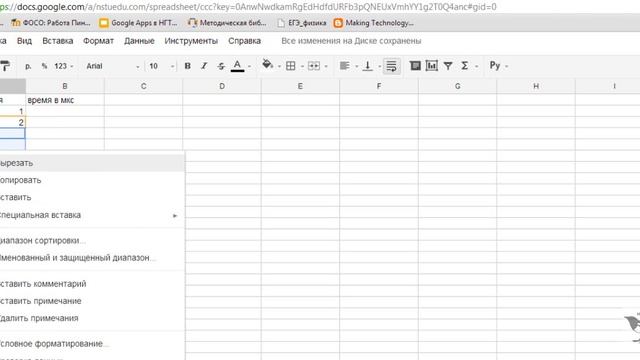Viewport: 640px width, 360px height.
Task: Click the functions sigma icon
Action: 464,66
